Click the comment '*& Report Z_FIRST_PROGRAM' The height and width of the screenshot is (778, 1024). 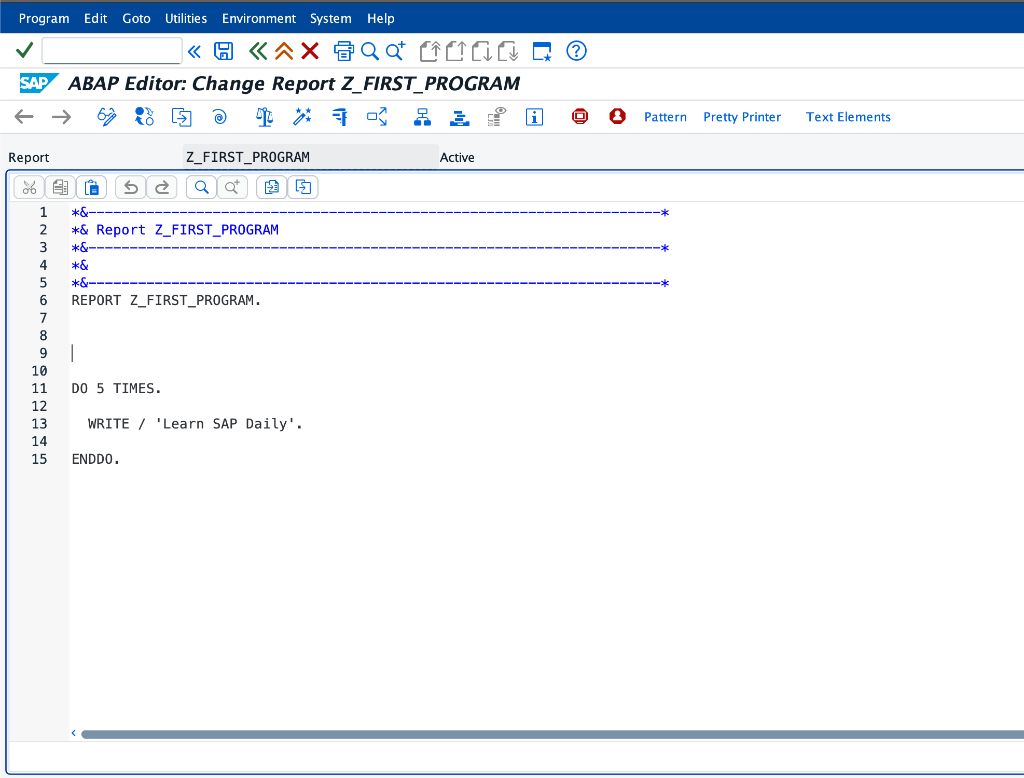[x=175, y=230]
